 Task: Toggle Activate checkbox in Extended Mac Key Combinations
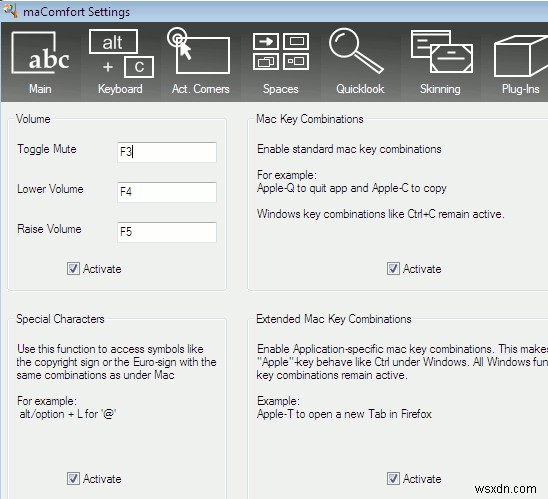393,478
